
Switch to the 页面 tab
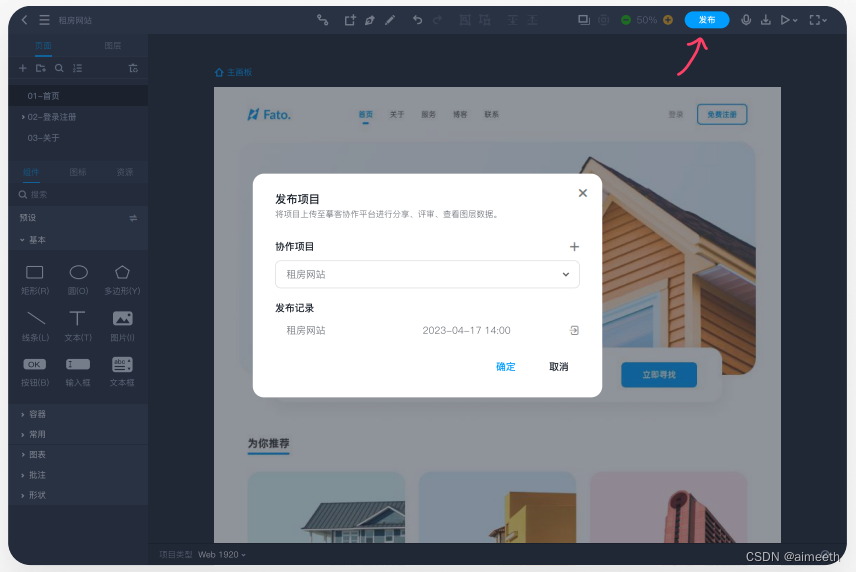(43, 45)
